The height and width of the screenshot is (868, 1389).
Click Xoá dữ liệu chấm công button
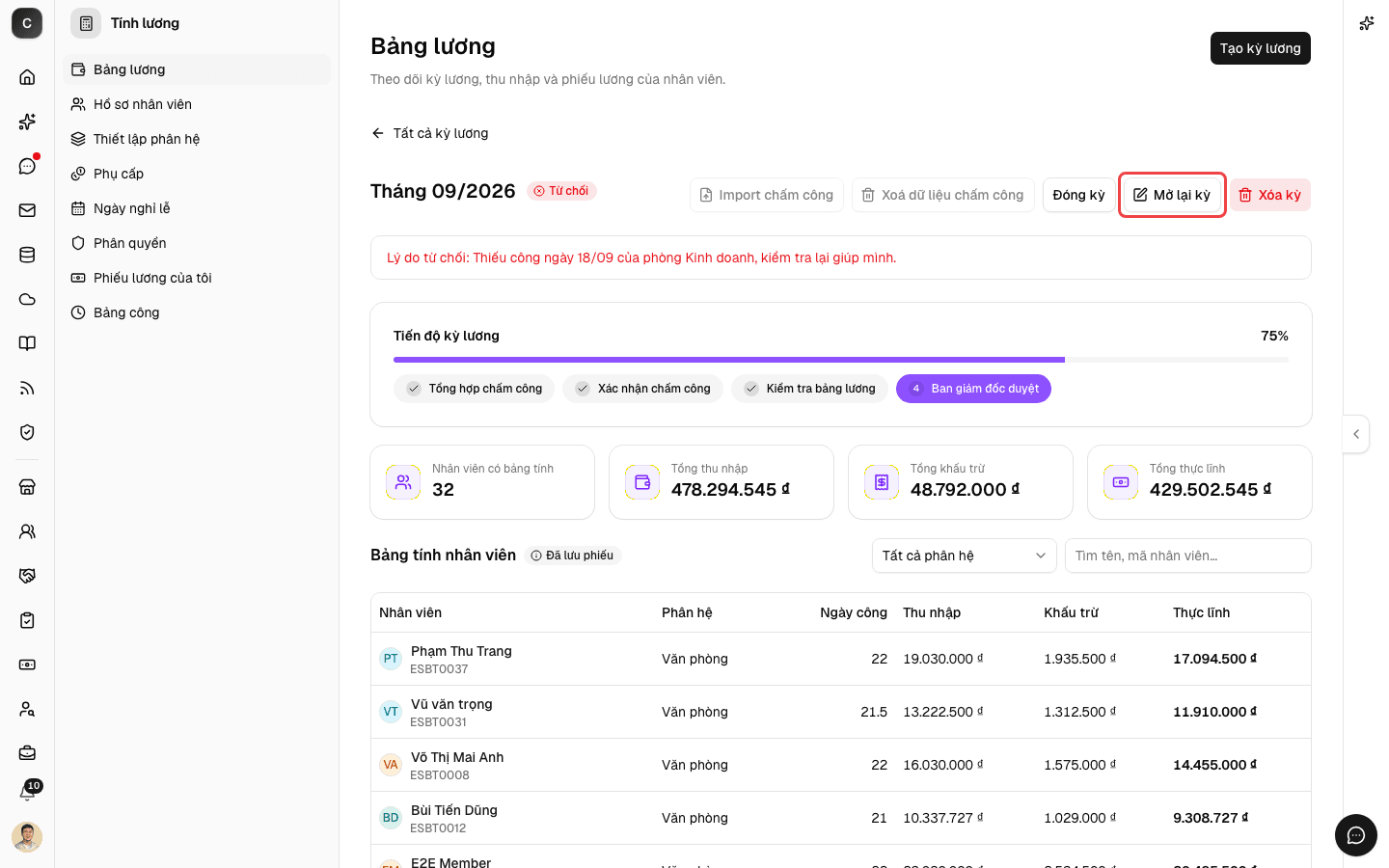[943, 195]
